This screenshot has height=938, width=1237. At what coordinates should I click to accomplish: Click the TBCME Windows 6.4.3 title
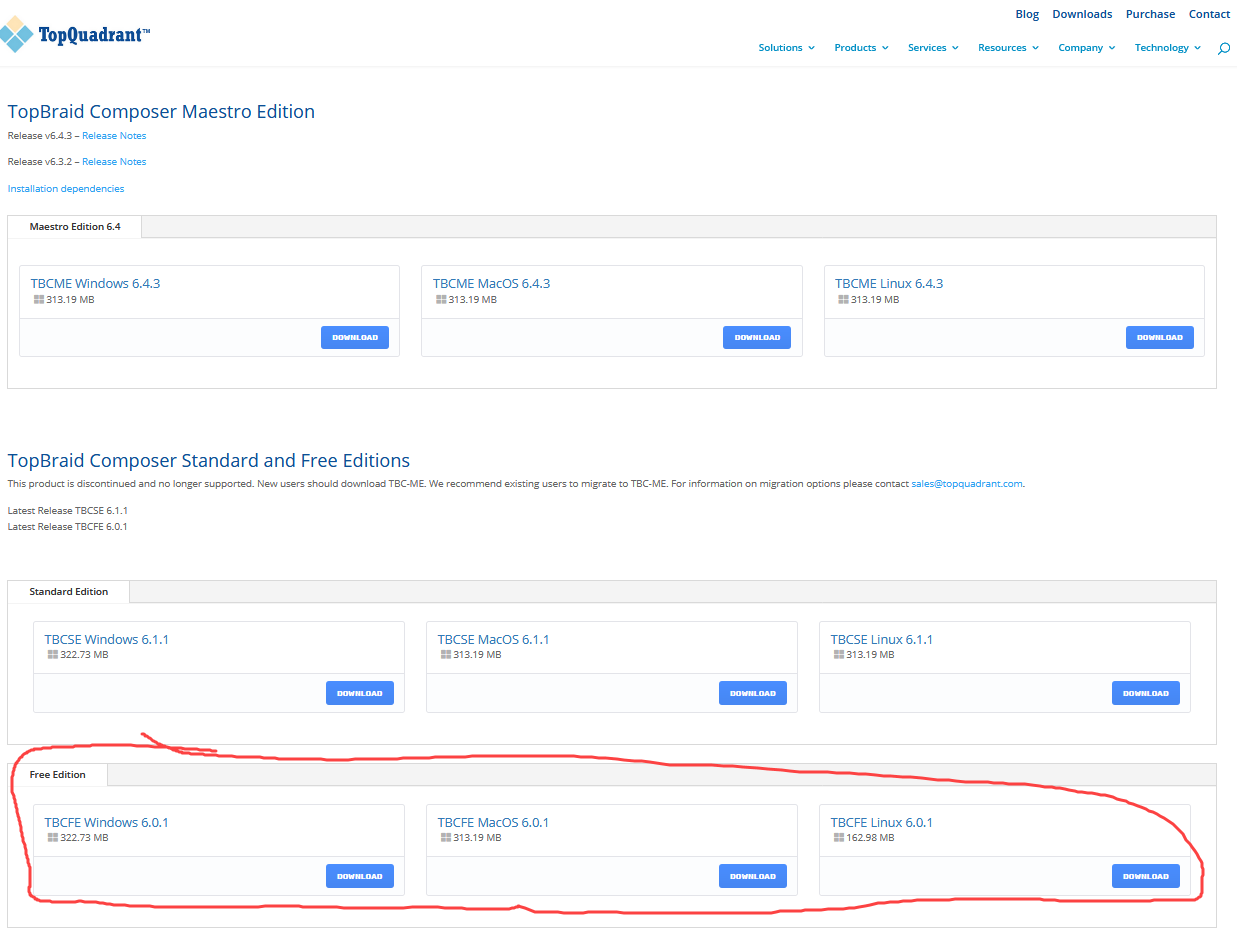point(95,283)
